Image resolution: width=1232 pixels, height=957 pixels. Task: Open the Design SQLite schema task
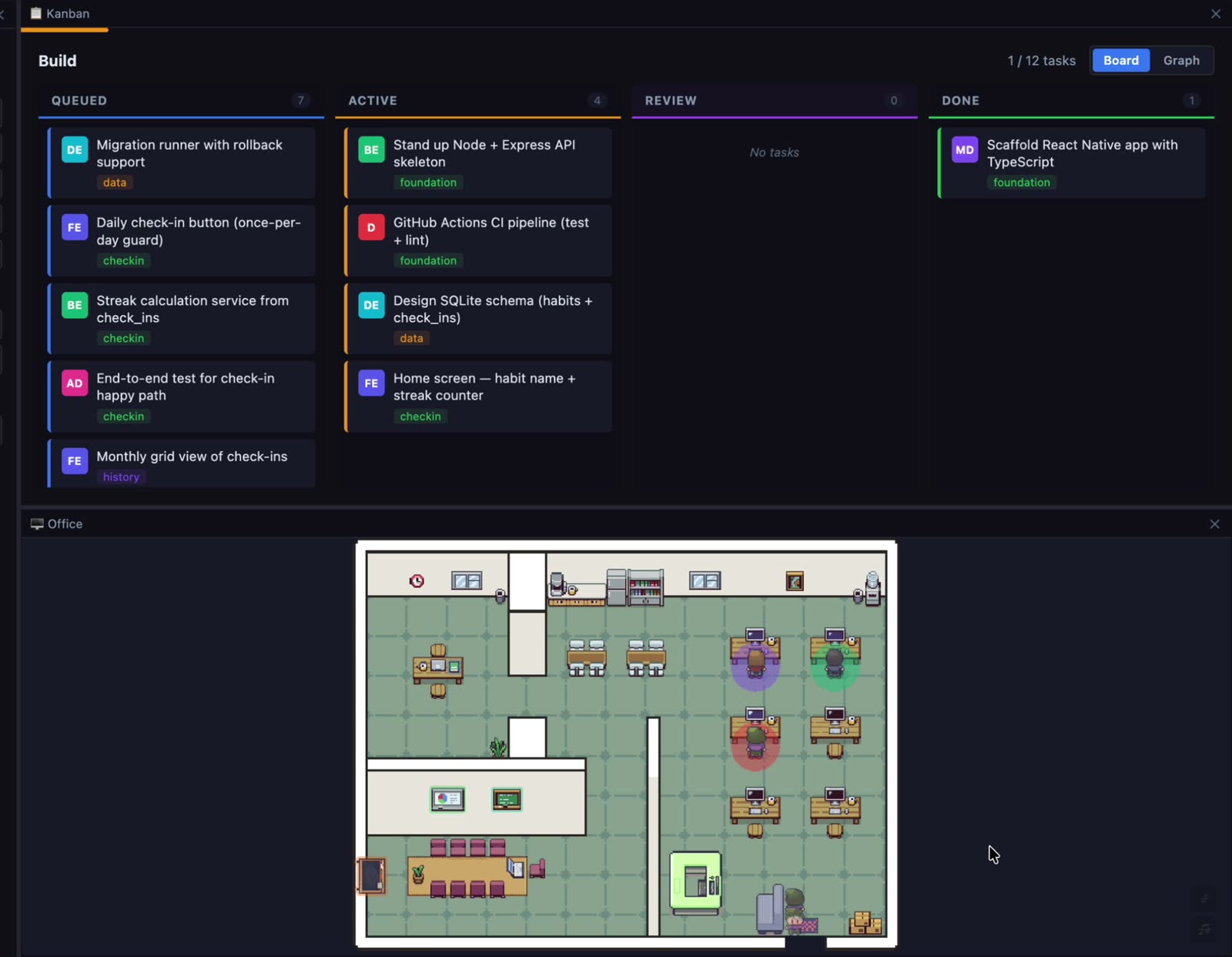pyautogui.click(x=478, y=318)
